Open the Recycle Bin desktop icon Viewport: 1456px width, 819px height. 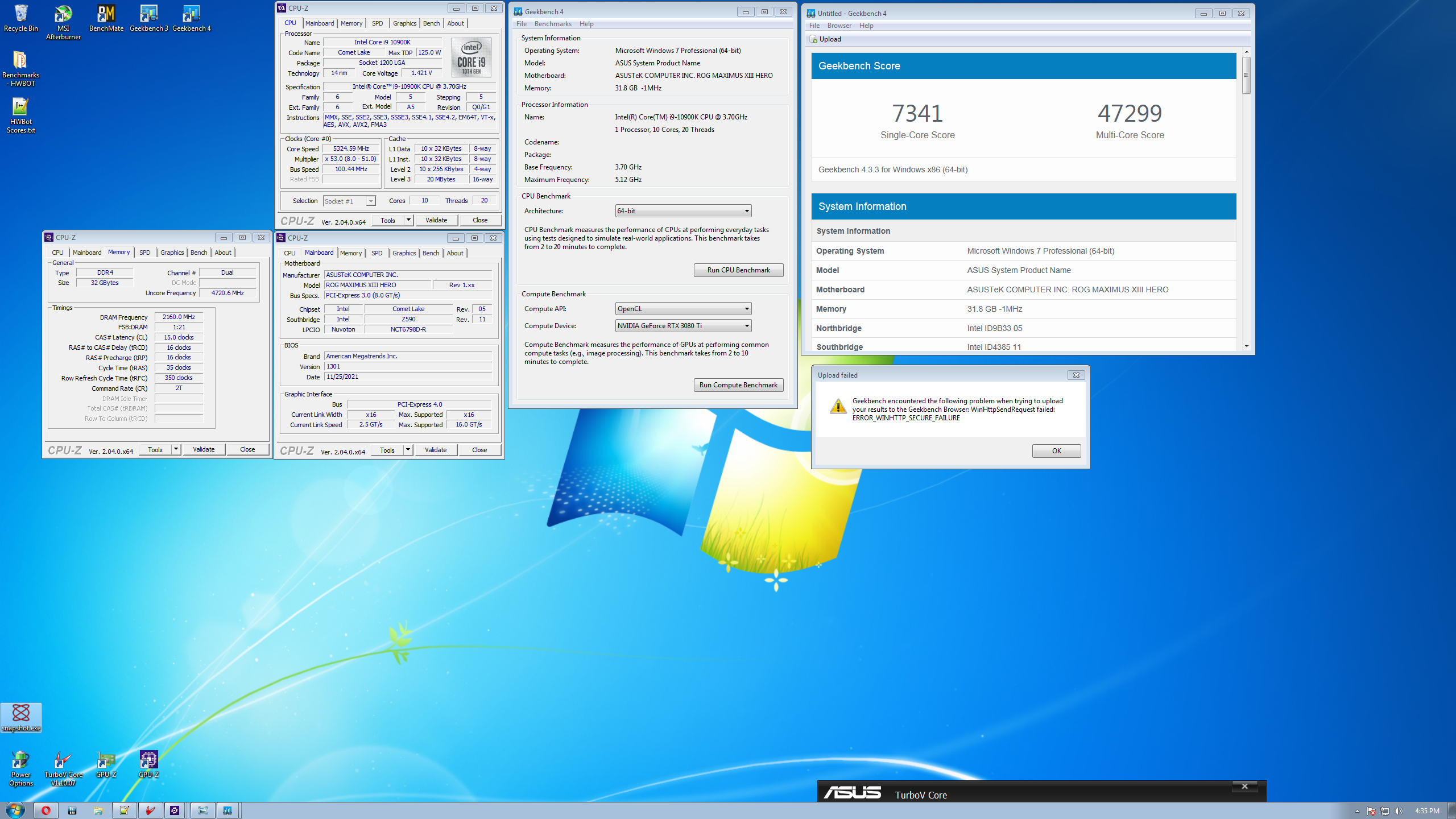21,18
